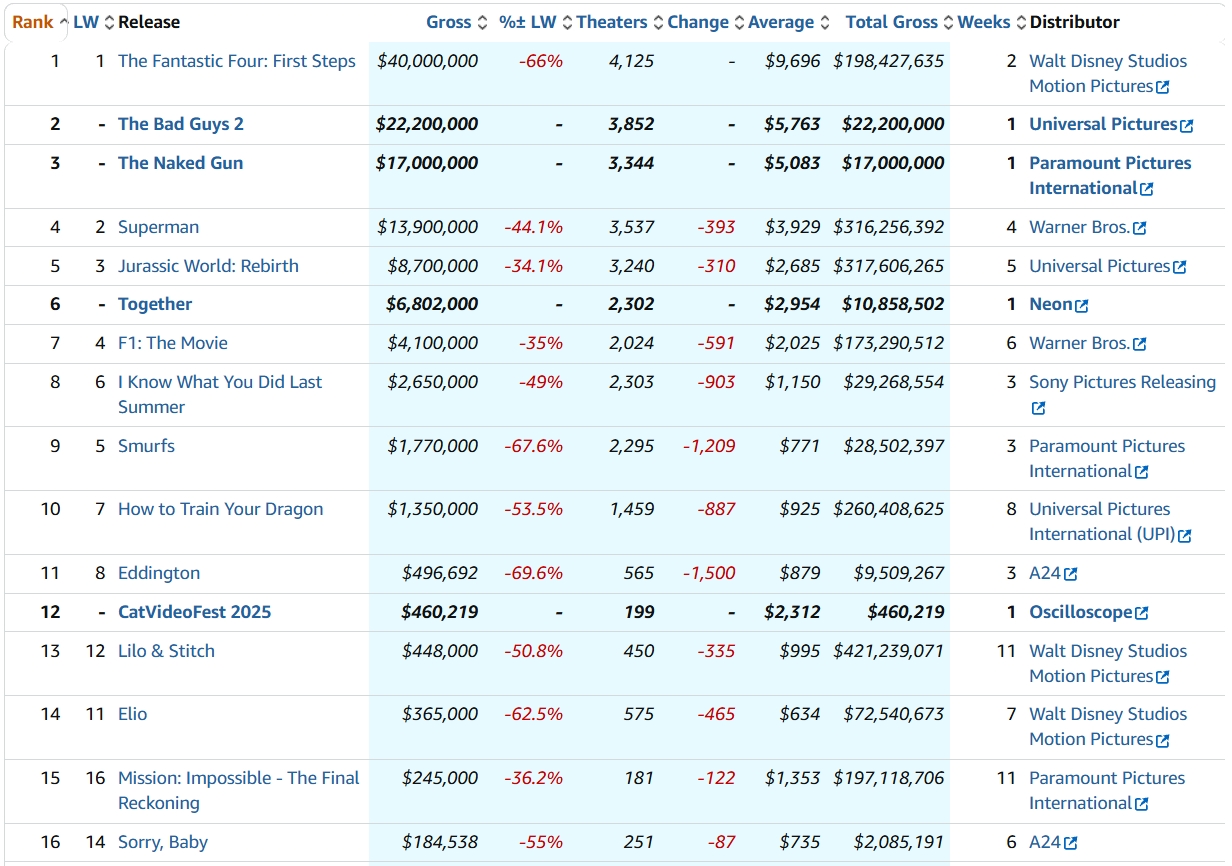Click the sort arrows next to Theaters
Screen dimensions: 1232x866
[658, 23]
